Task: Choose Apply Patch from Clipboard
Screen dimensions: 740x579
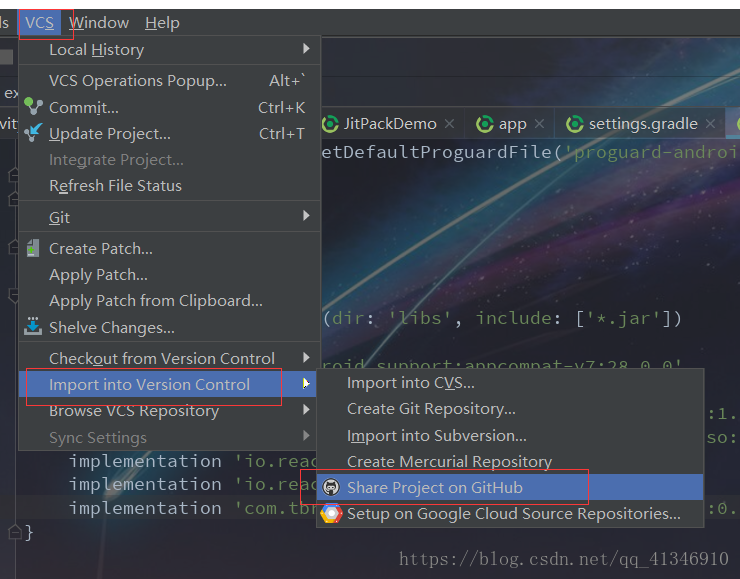Action: (x=169, y=301)
